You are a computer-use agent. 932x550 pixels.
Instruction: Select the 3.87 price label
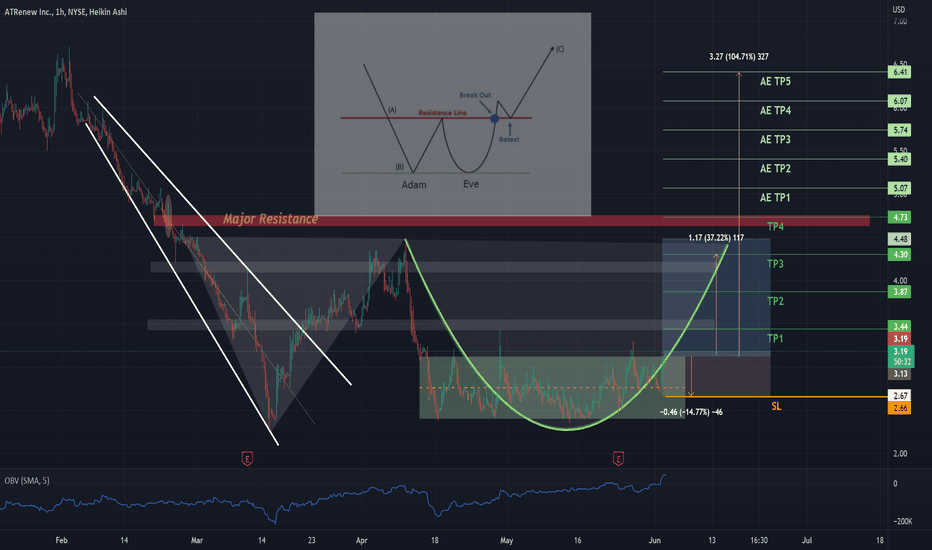coord(899,292)
